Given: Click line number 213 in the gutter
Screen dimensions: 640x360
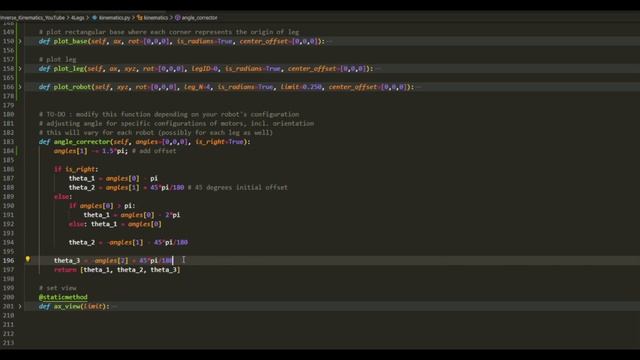Looking at the screenshot, I should 8,343.
